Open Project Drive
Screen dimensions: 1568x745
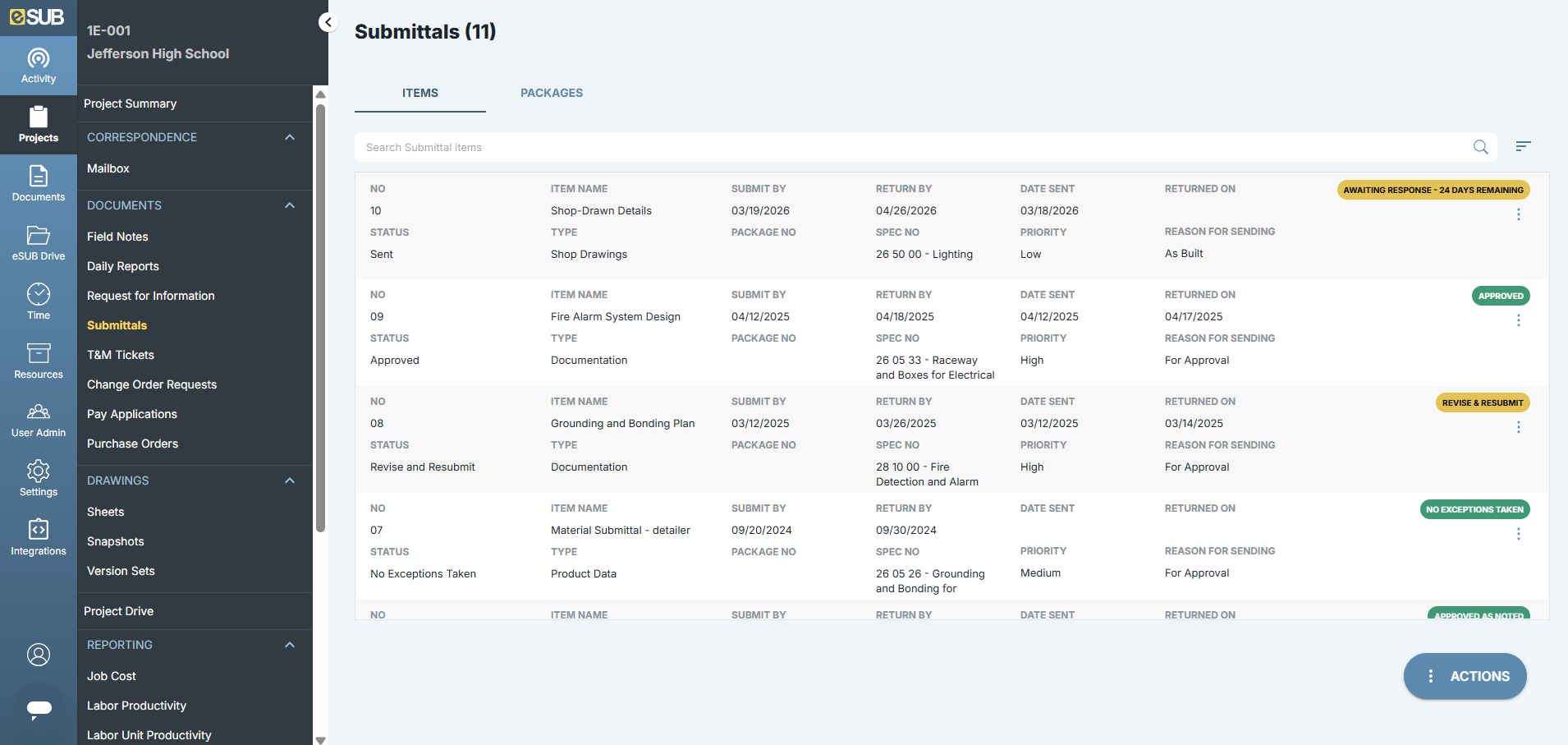[x=119, y=610]
